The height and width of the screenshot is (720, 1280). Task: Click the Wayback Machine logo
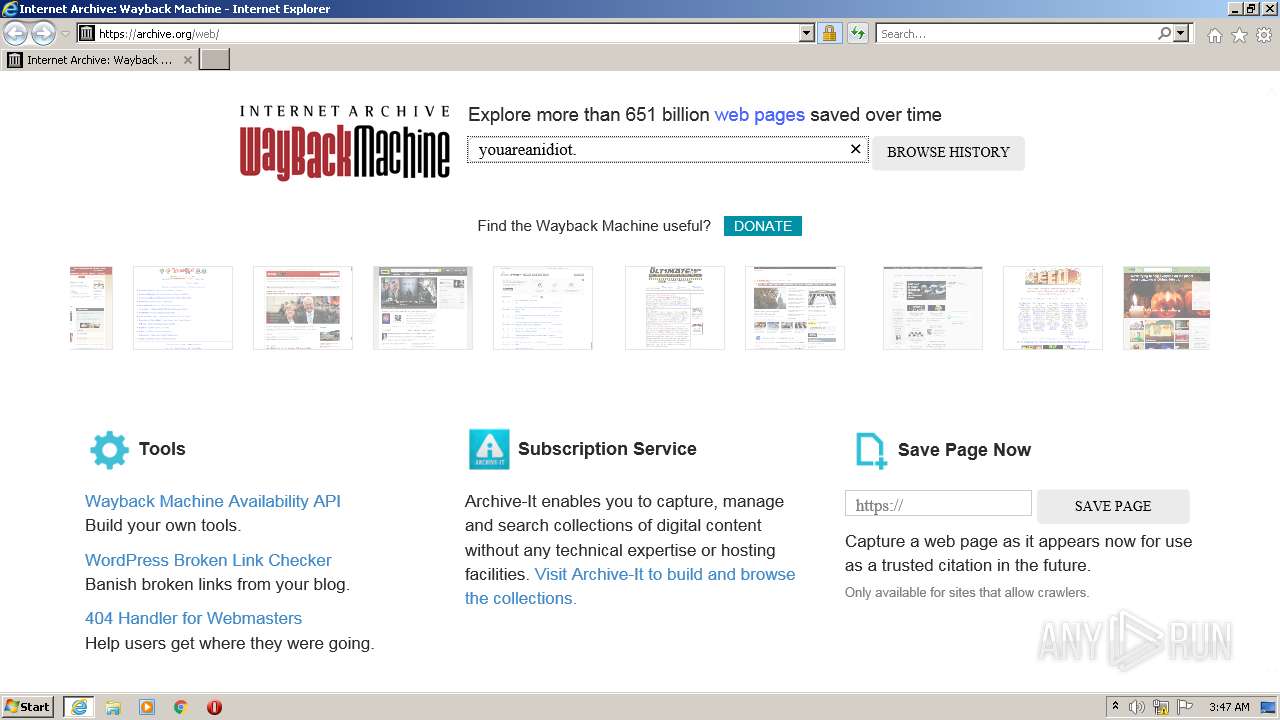click(x=344, y=142)
